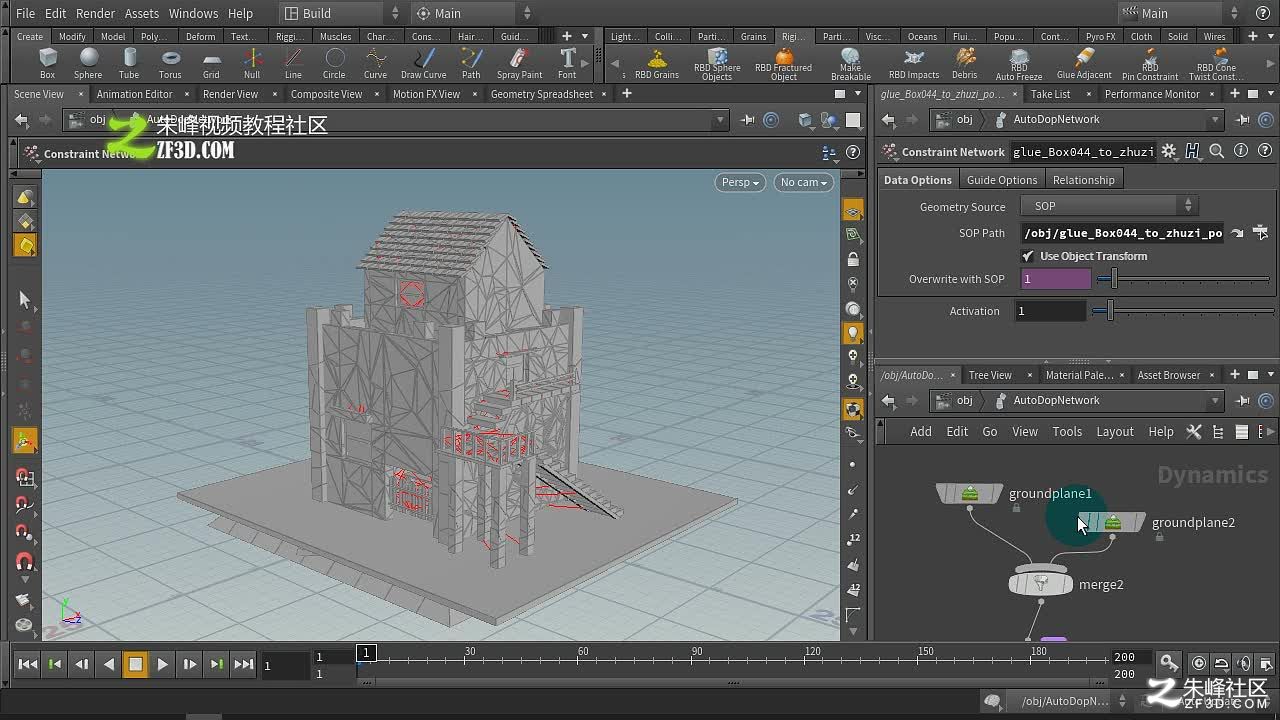Screen dimensions: 1280x720
Task: Select the Curve shelf tool
Action: [x=375, y=63]
